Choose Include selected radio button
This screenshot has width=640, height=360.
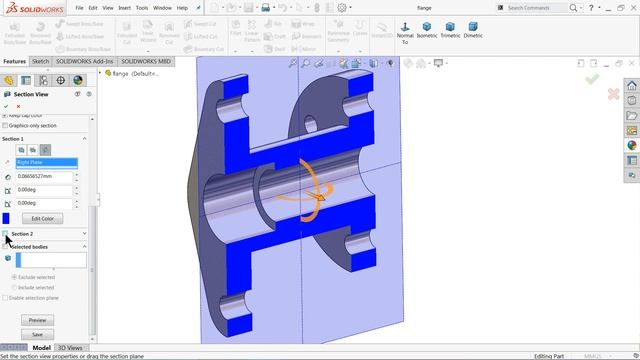tap(14, 287)
